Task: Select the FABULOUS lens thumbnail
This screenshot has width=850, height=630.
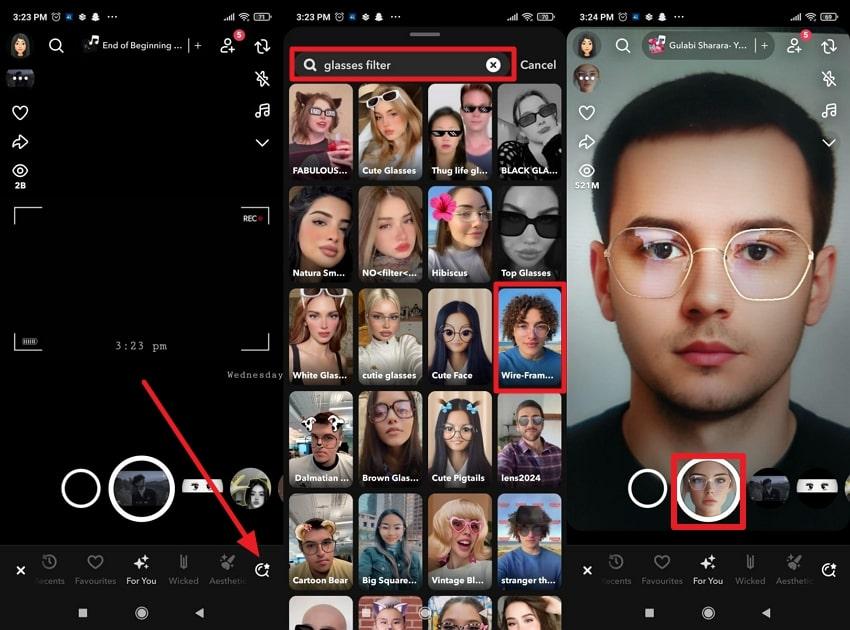Action: pos(321,131)
